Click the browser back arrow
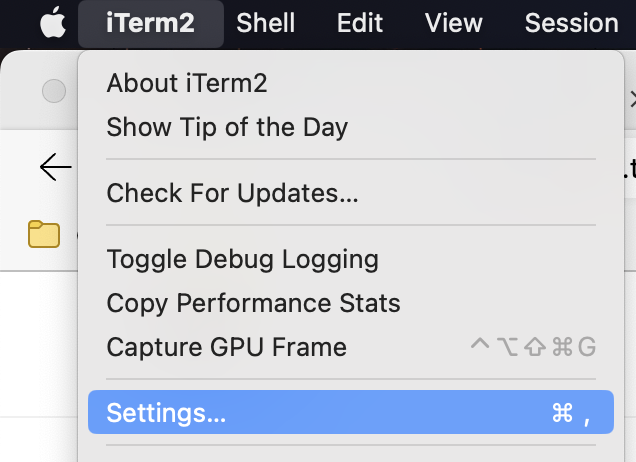636x462 pixels. (x=55, y=167)
